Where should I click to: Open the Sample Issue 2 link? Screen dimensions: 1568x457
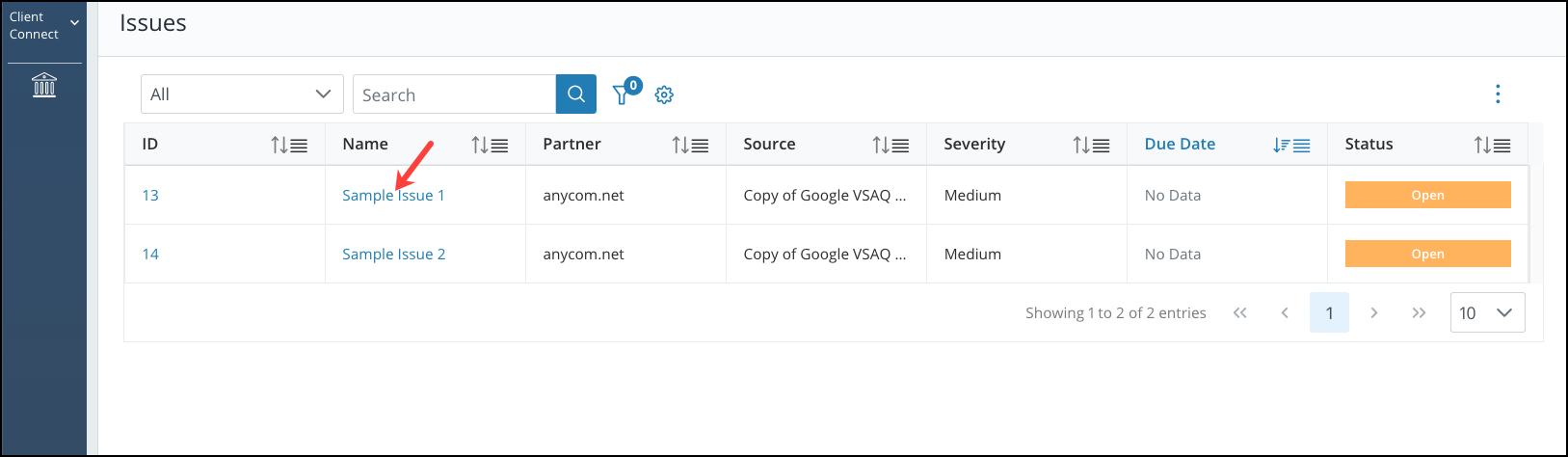pyautogui.click(x=393, y=254)
